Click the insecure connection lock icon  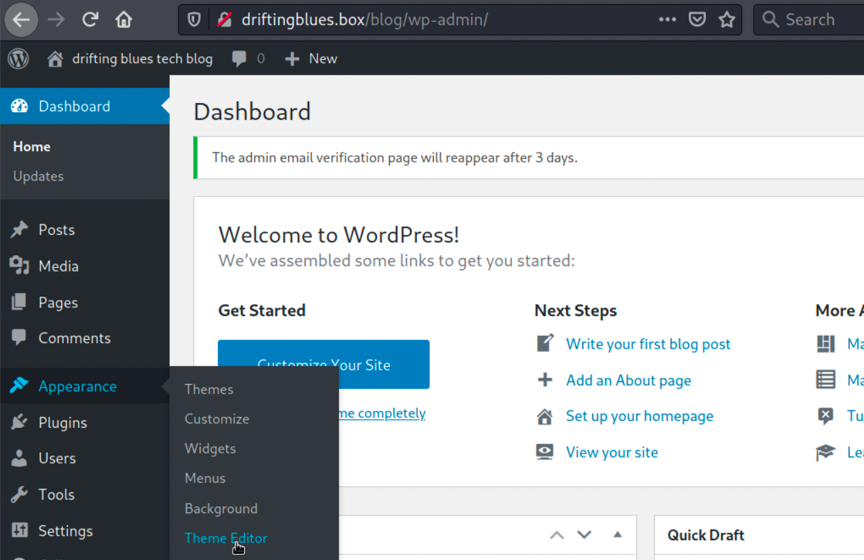[224, 20]
